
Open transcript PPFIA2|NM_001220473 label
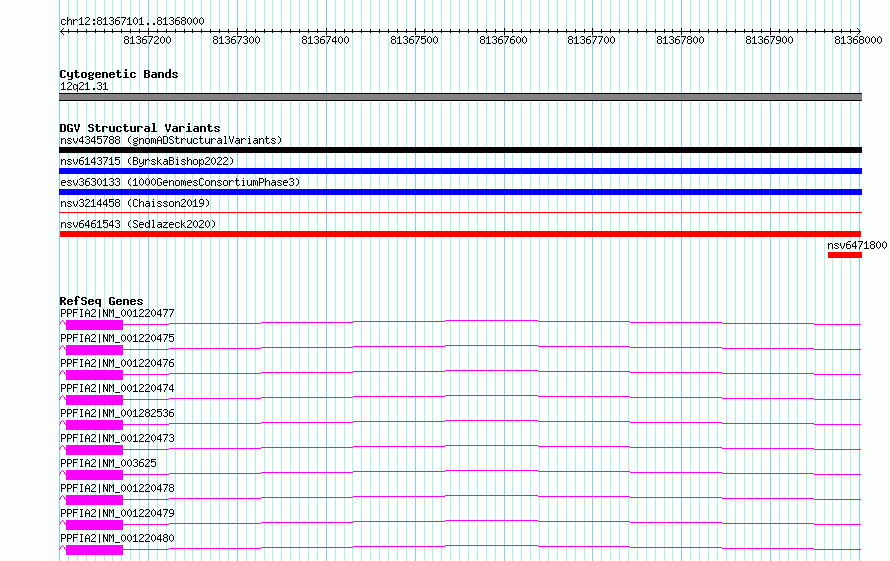click(117, 438)
